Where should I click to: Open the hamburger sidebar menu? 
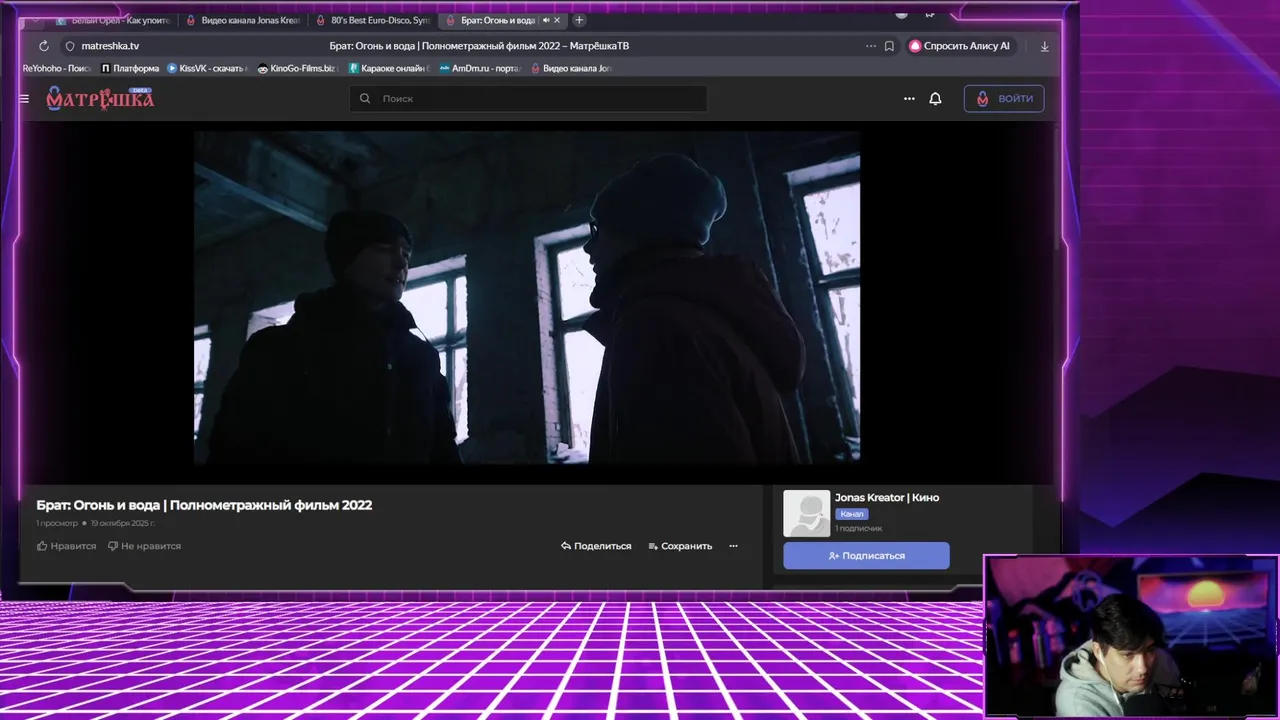click(24, 99)
